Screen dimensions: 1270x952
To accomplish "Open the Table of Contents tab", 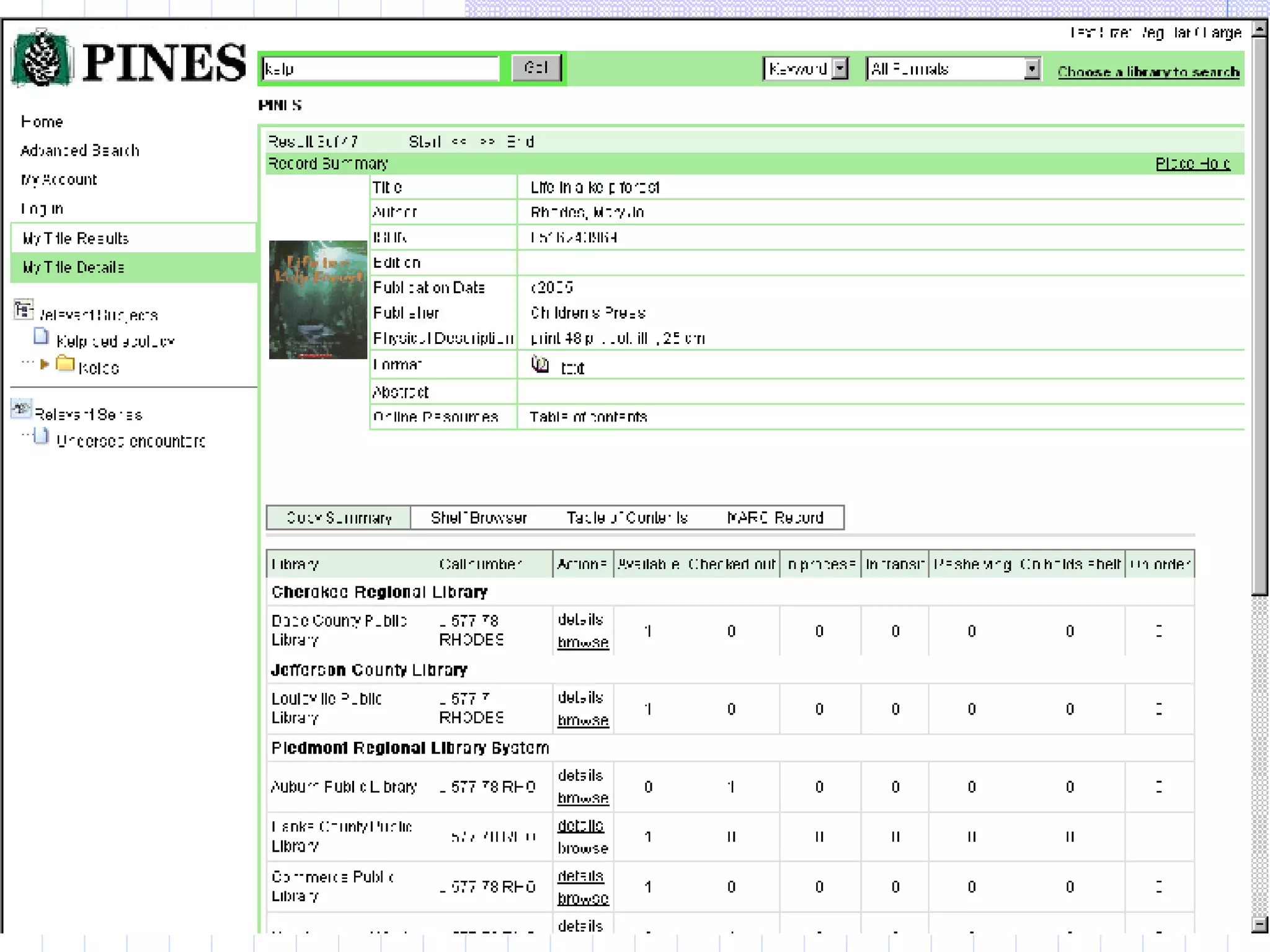I will [627, 518].
